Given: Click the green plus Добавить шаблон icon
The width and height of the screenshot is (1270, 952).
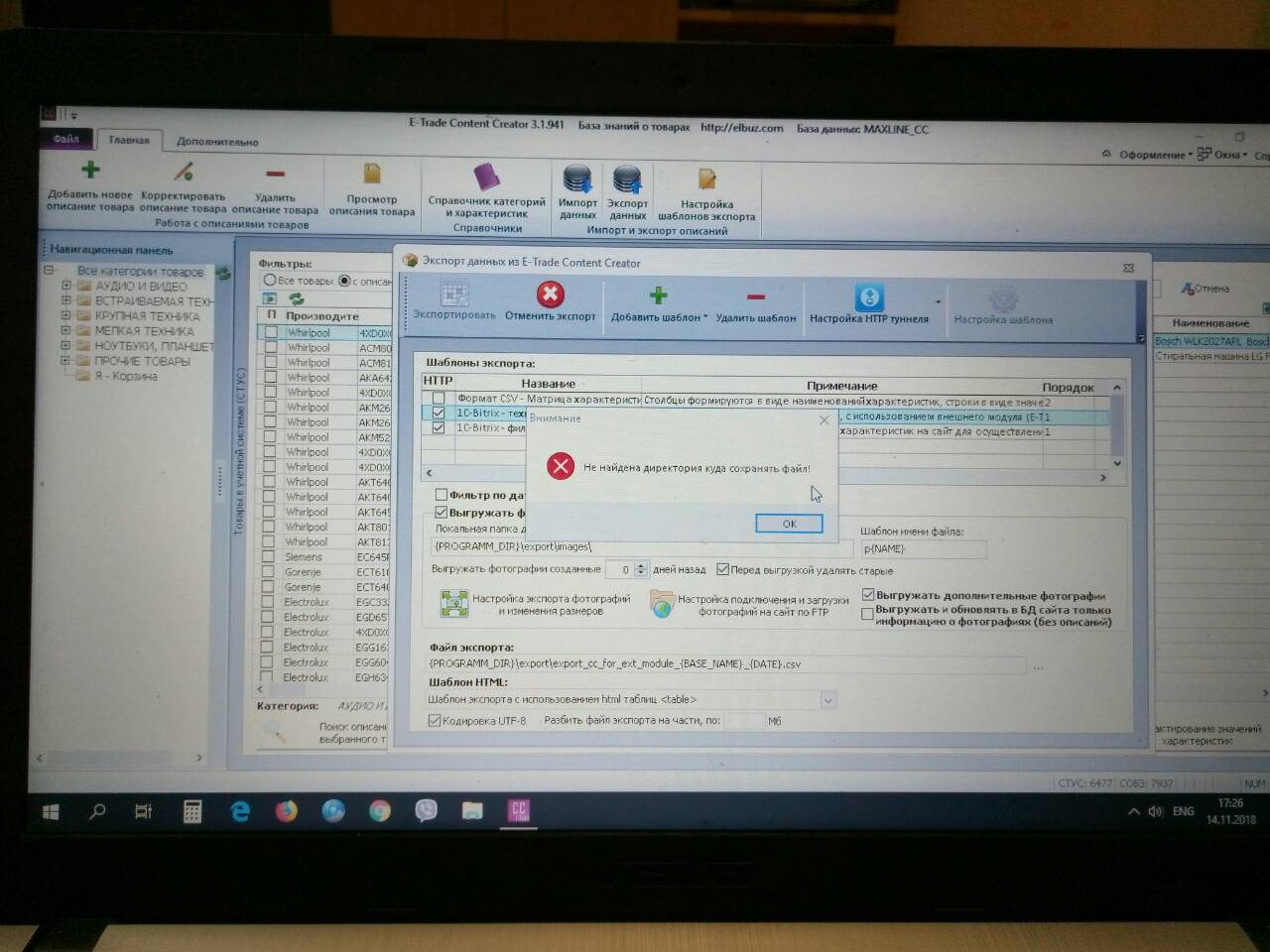Looking at the screenshot, I should (x=658, y=296).
